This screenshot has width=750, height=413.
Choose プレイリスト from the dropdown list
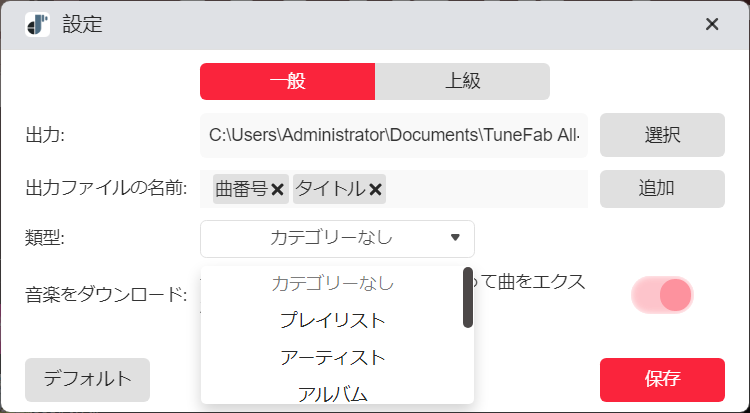tap(332, 321)
